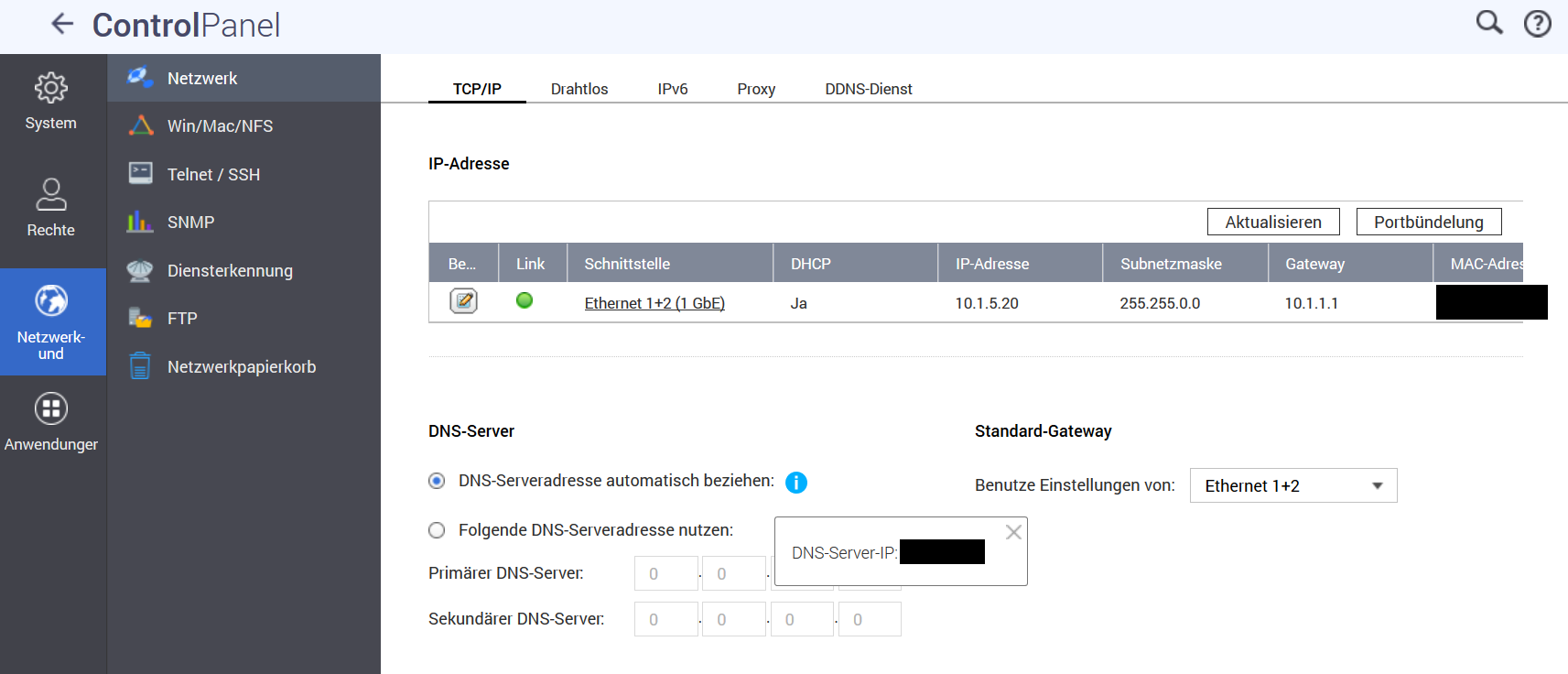Click the Subnetzmaske column header
Screen dimensions: 1568x674
tap(1185, 263)
